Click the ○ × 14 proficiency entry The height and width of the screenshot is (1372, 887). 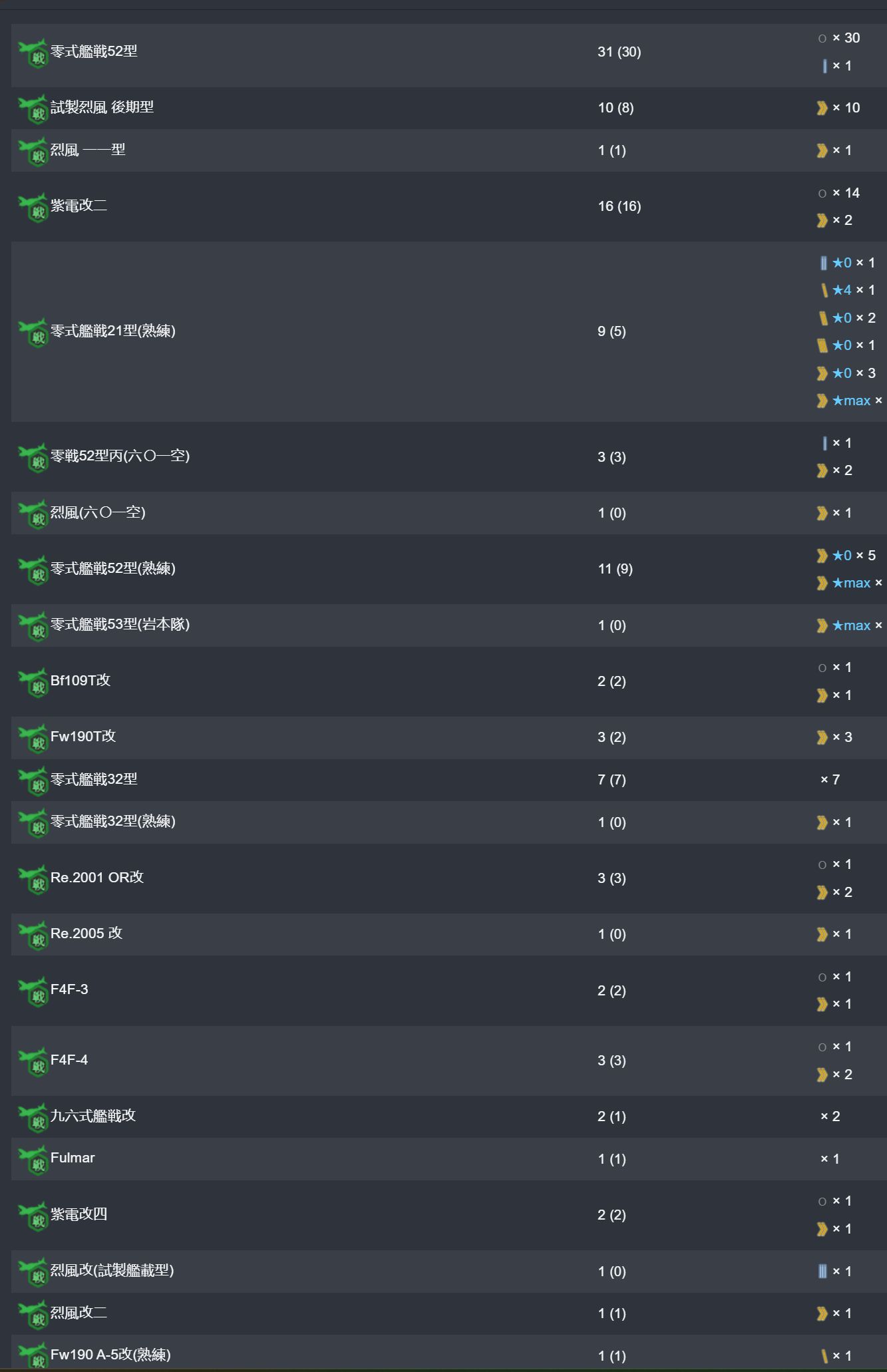click(x=839, y=193)
